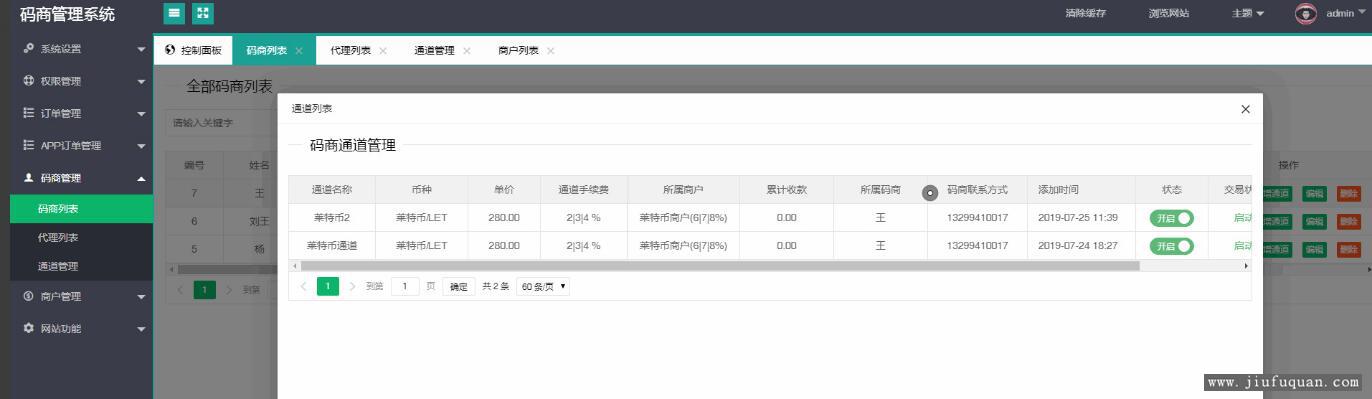Click the dialog scrollbar right arrow
Image resolution: width=1372 pixels, height=399 pixels.
(1246, 266)
